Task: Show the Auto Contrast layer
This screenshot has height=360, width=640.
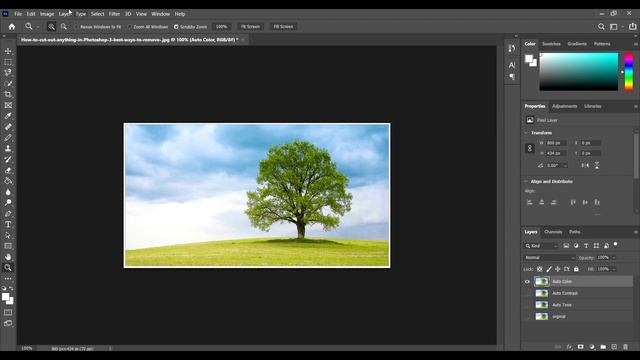Action: pos(527,293)
